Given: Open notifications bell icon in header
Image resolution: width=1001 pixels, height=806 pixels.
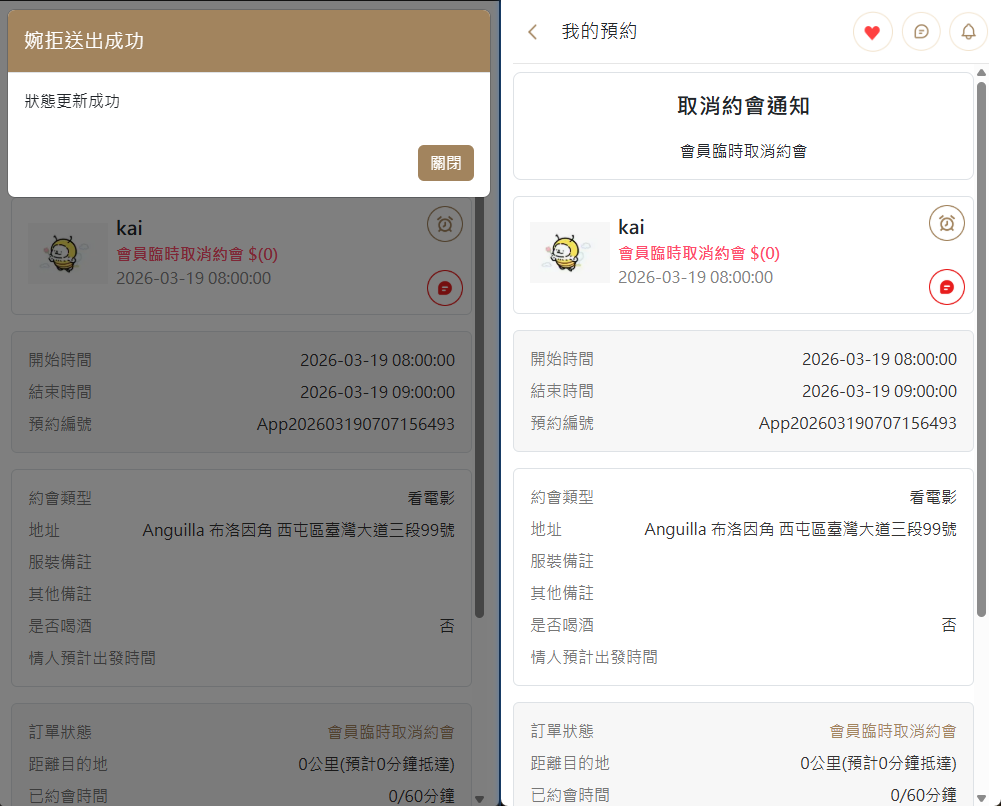Looking at the screenshot, I should coord(968,32).
